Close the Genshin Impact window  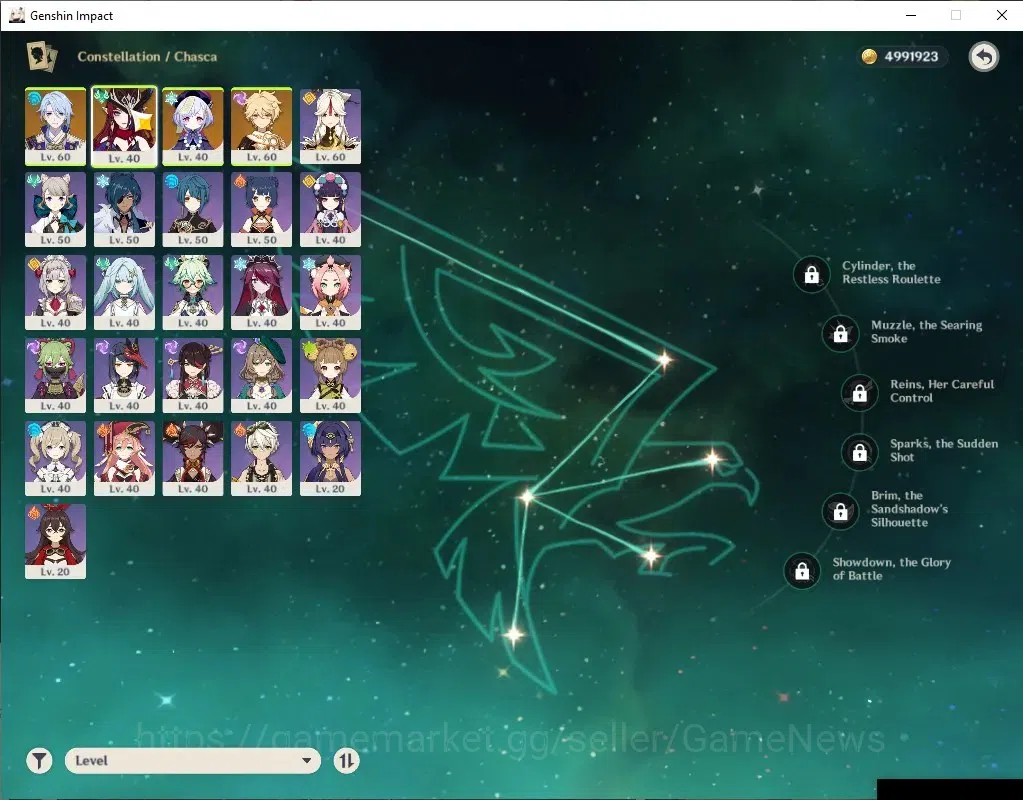click(1001, 15)
